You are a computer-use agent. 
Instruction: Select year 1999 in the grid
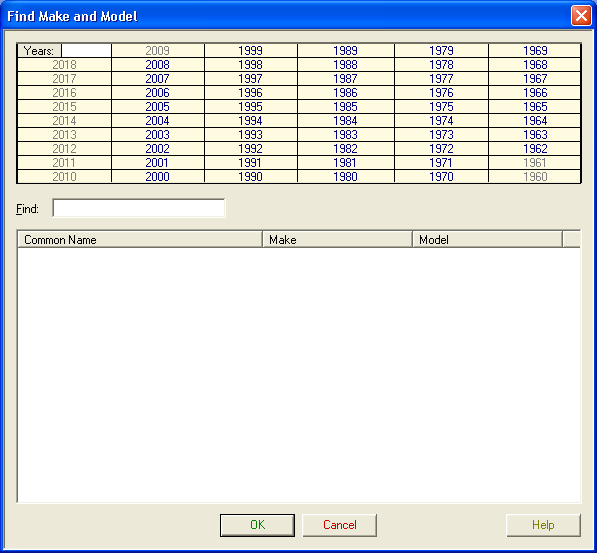[251, 51]
